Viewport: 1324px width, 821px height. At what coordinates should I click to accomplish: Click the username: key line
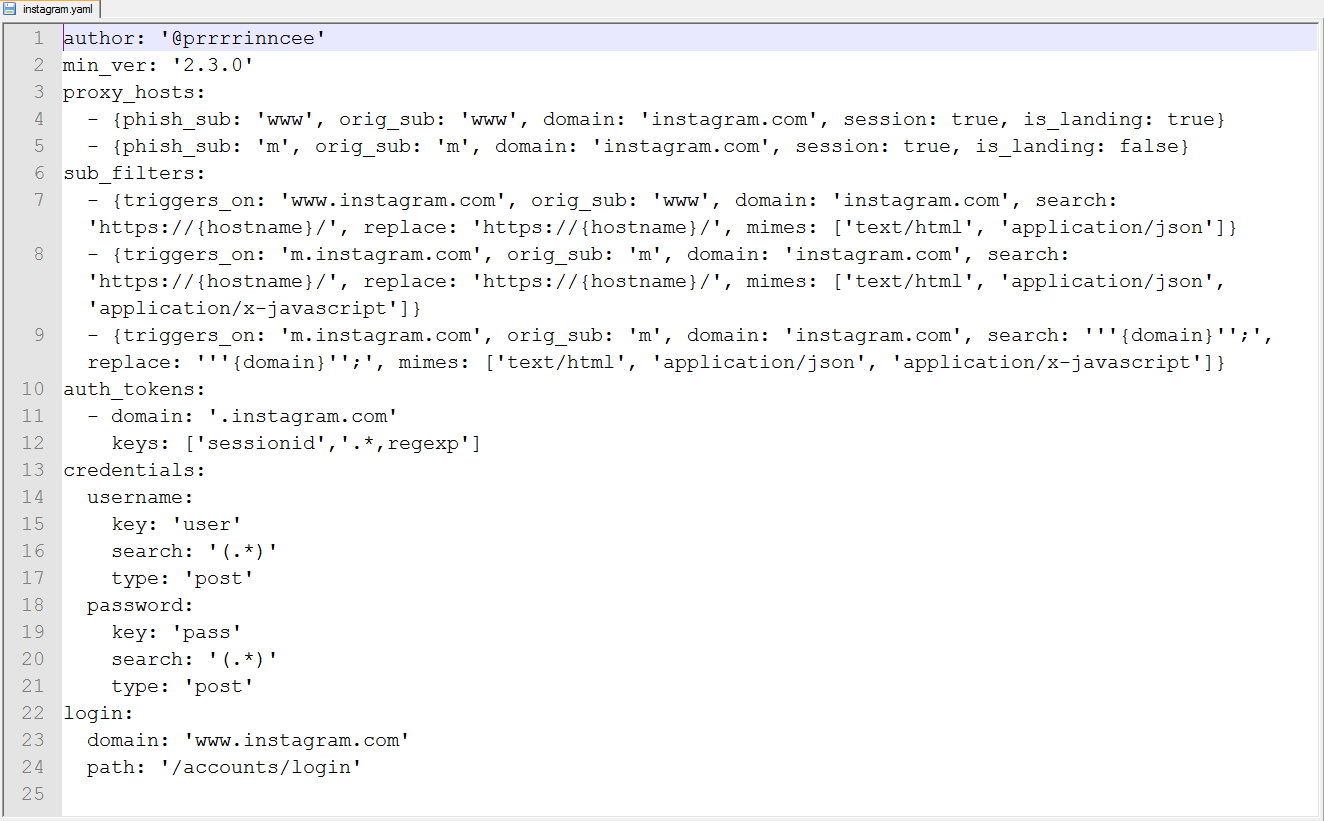[x=140, y=497]
